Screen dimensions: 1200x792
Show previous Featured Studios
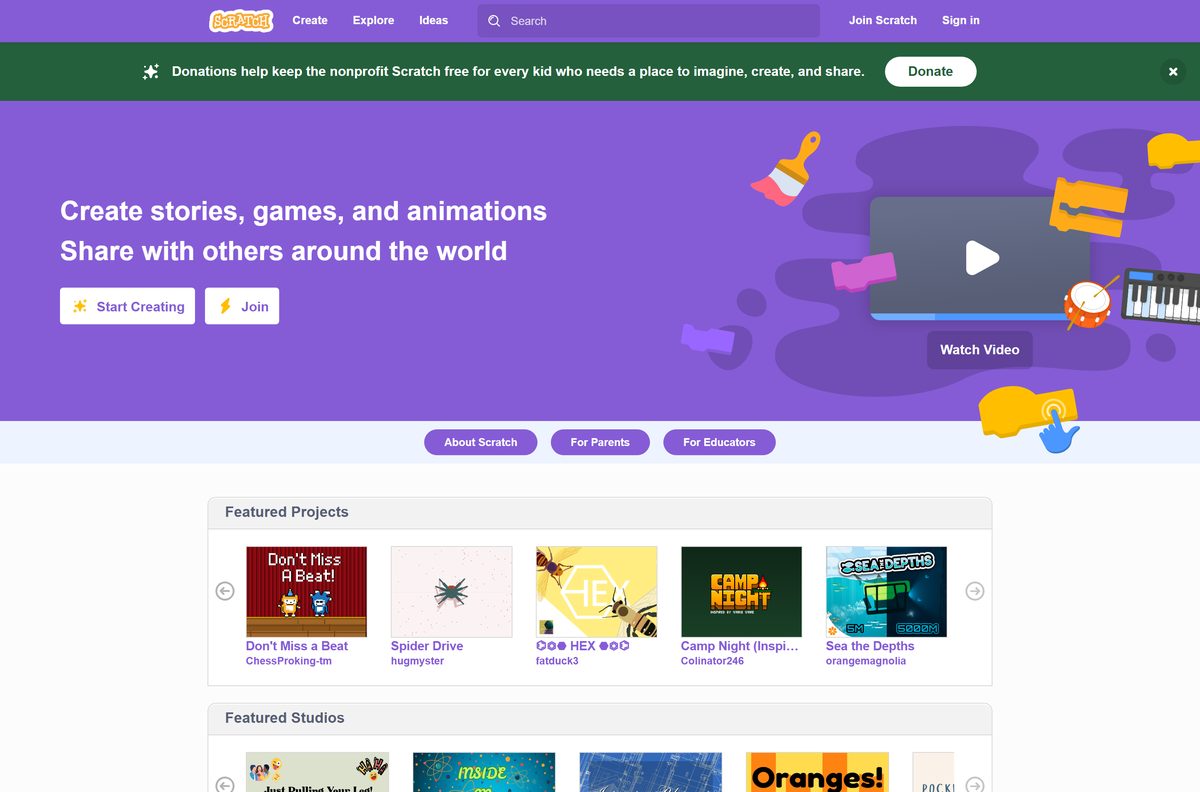tap(225, 785)
